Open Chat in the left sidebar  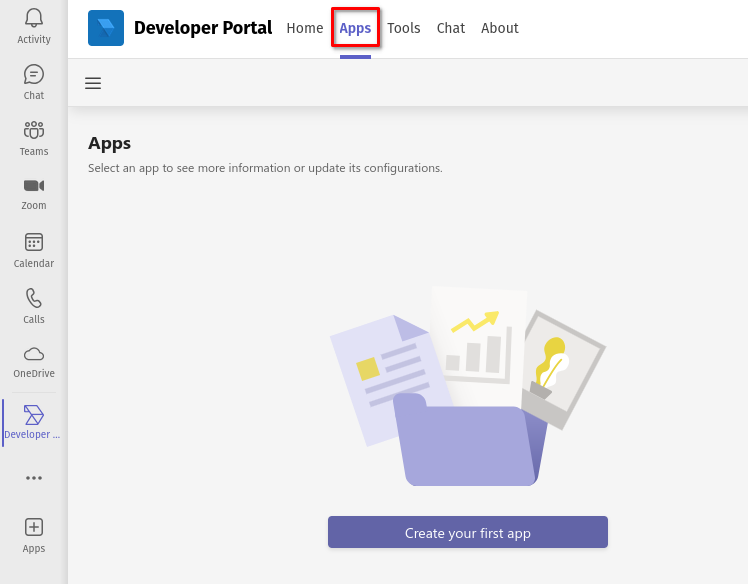(34, 75)
